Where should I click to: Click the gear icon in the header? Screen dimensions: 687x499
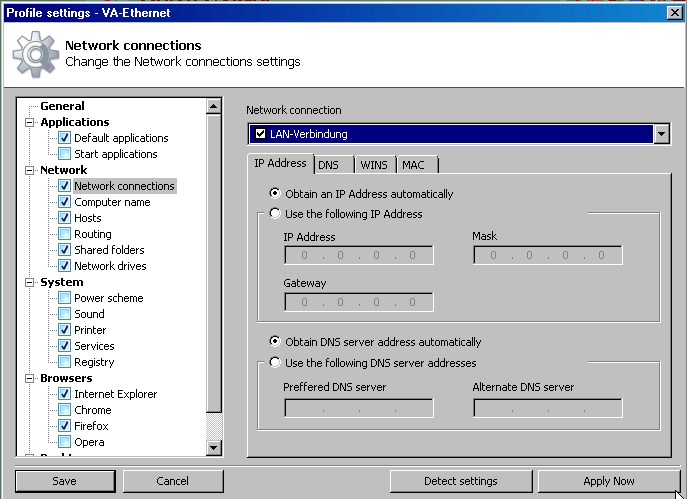pyautogui.click(x=35, y=54)
